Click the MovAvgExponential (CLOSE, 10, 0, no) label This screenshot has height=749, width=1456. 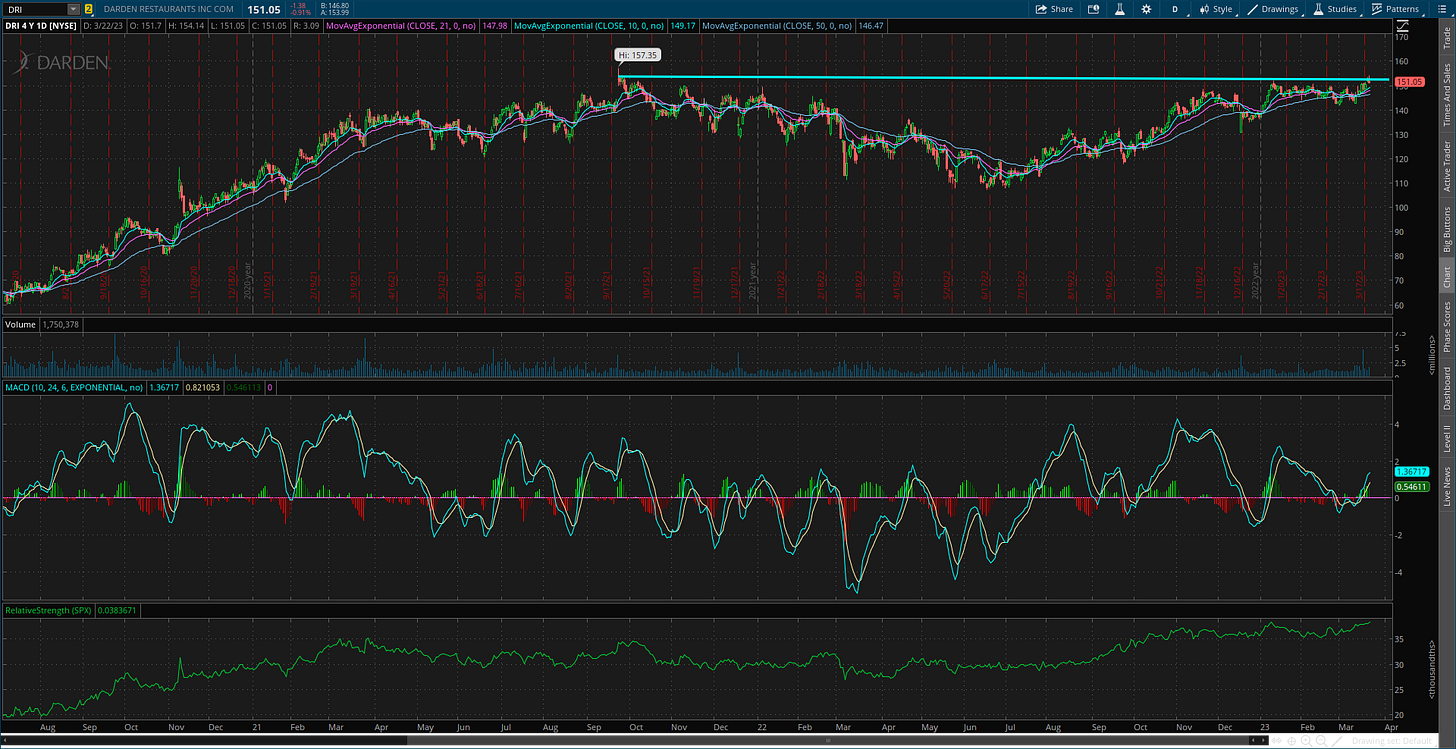tap(590, 25)
